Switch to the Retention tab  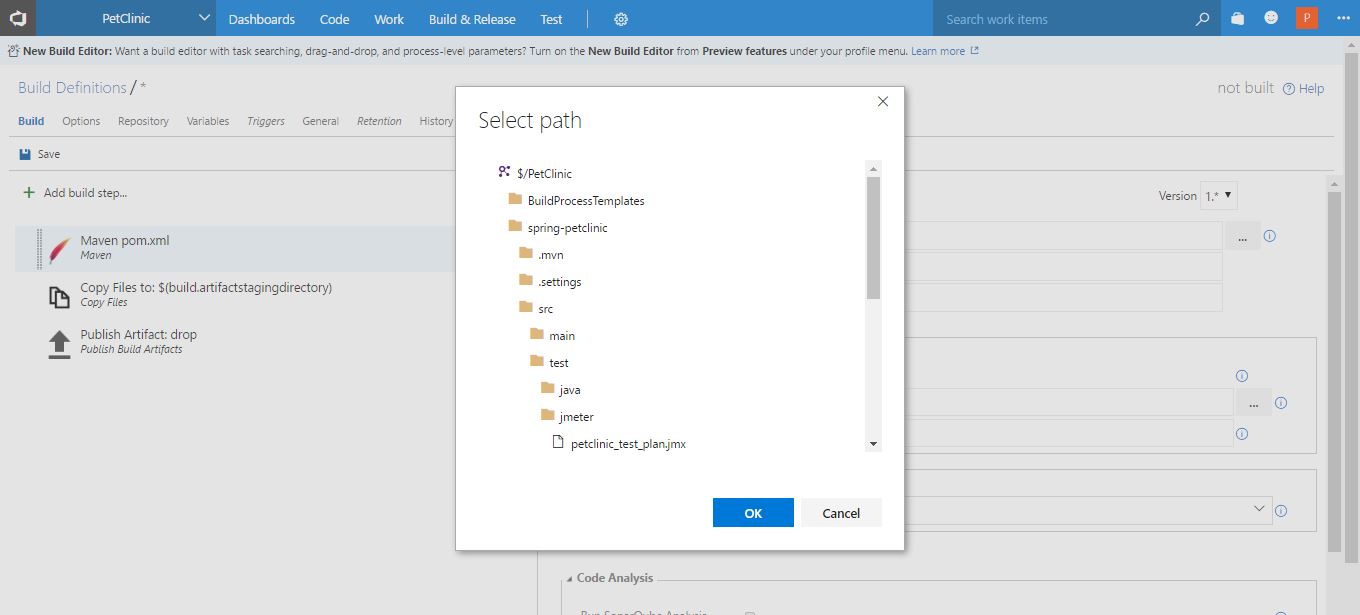click(x=379, y=121)
